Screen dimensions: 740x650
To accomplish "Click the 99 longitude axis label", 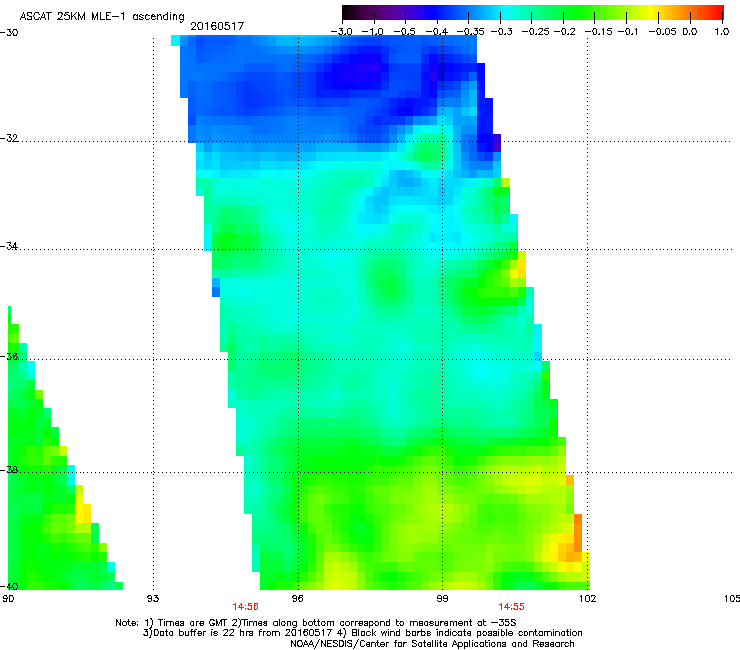I will (442, 599).
